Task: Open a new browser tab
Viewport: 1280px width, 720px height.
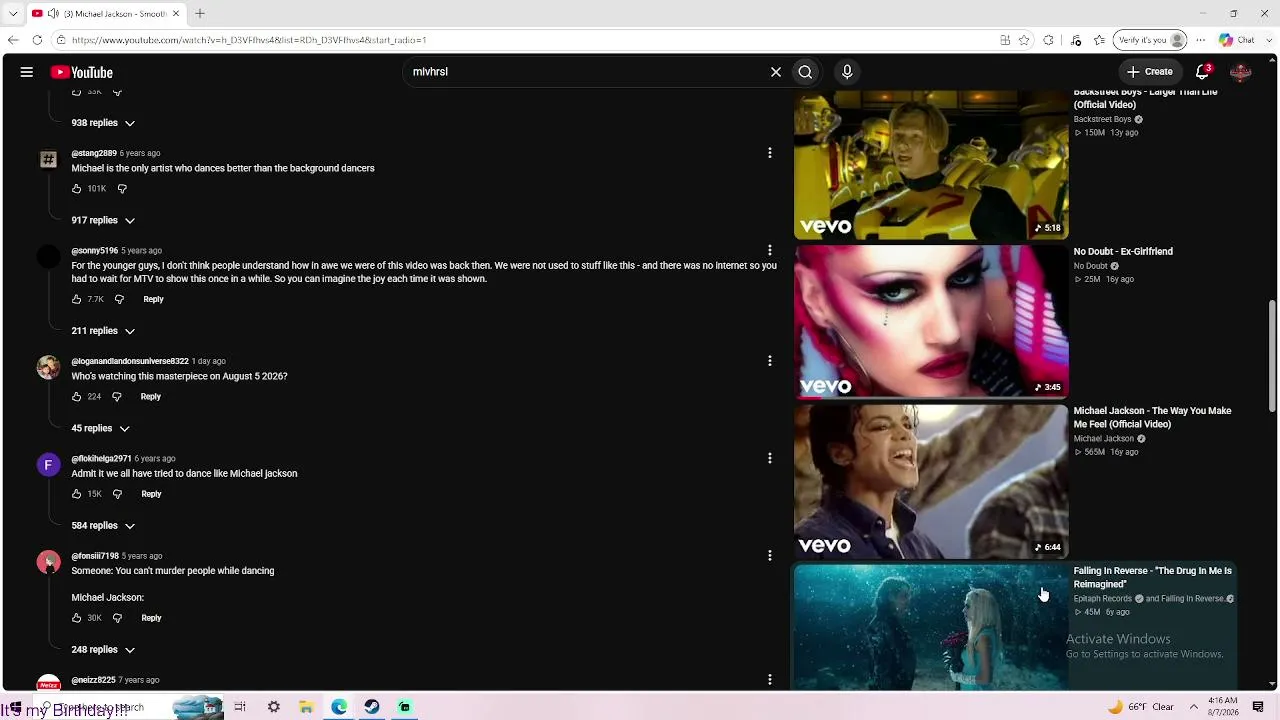Action: (200, 14)
